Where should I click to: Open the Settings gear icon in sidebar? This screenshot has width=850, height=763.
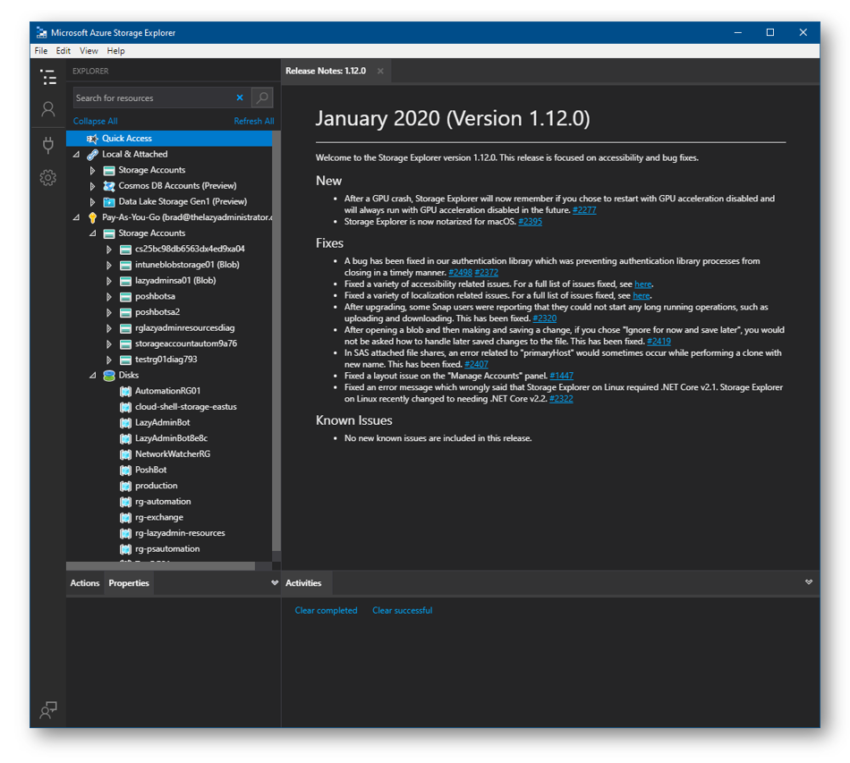click(48, 177)
